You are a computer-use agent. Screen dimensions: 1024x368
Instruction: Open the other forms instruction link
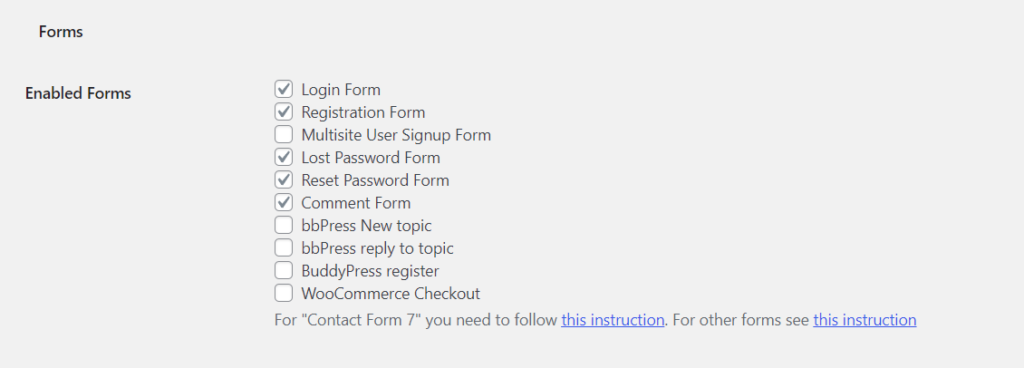point(865,320)
